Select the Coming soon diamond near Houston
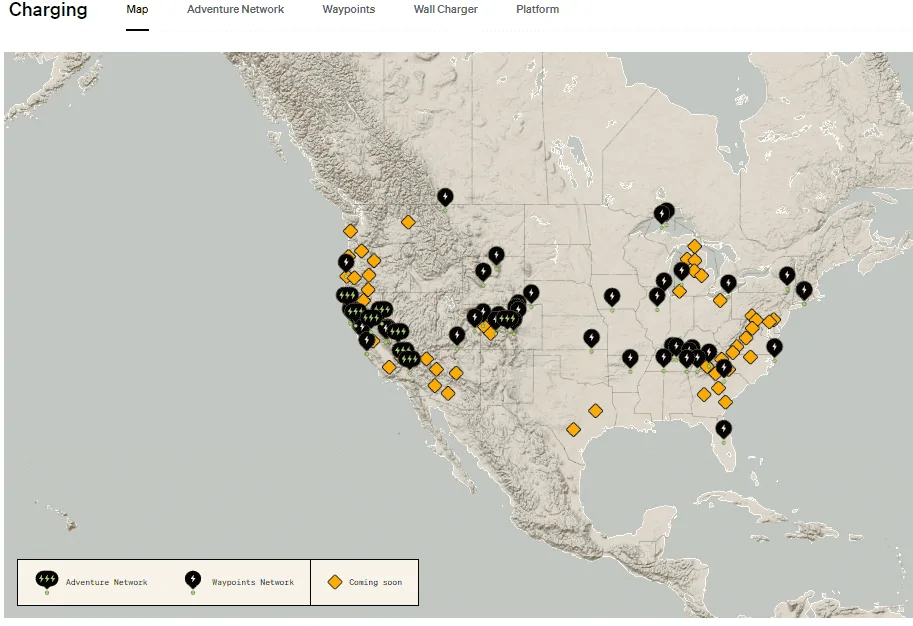The image size is (913, 626). 595,411
